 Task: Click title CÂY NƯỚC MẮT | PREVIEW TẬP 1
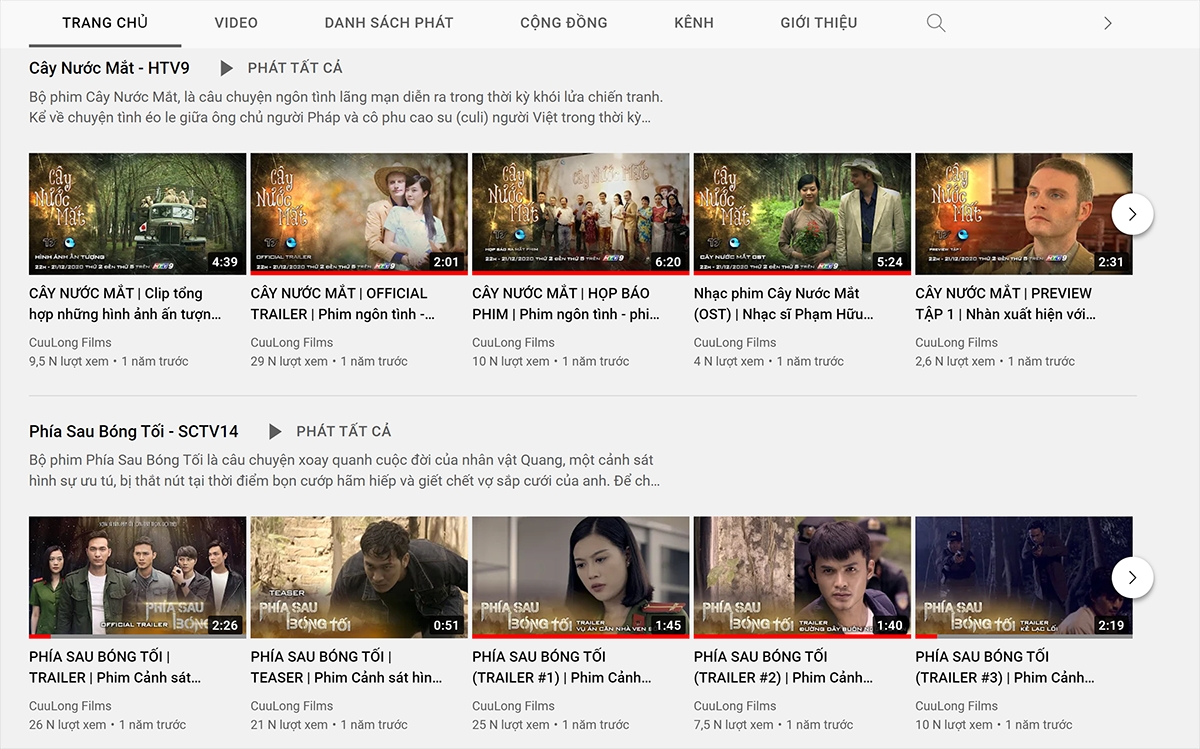tap(1006, 304)
